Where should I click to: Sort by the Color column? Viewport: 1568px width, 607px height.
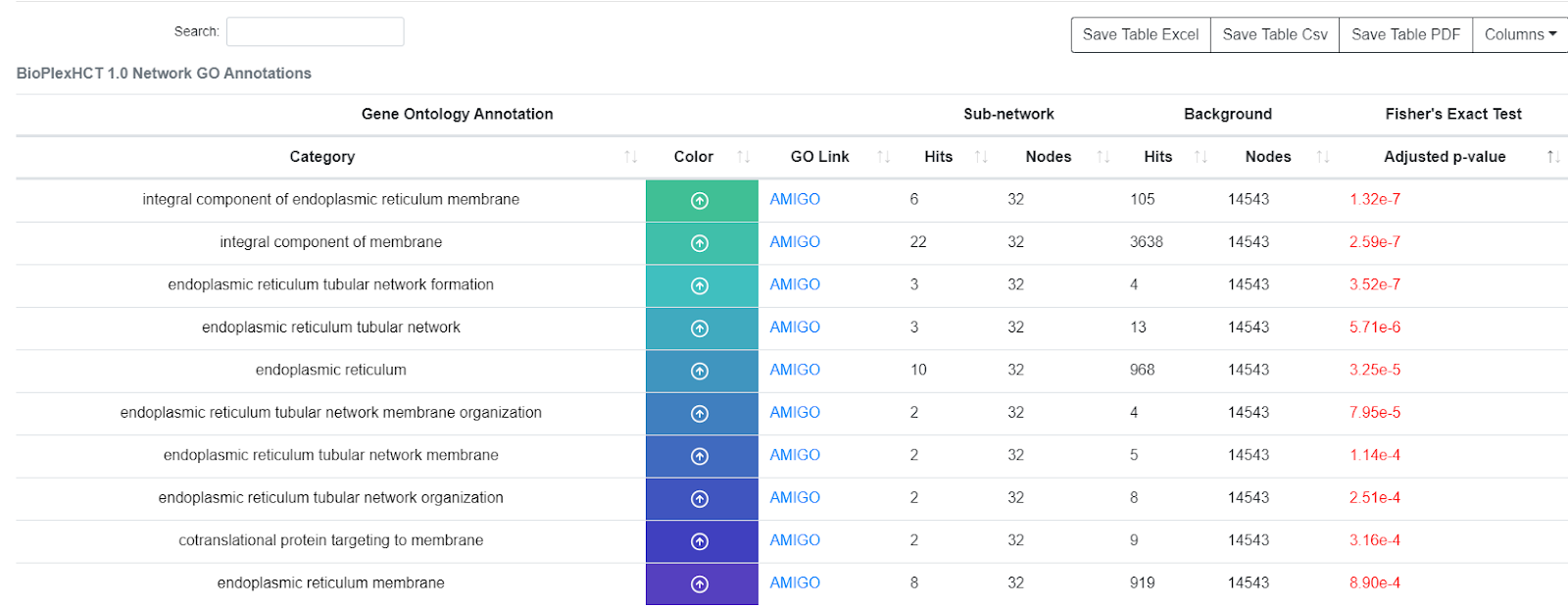pyautogui.click(x=743, y=157)
